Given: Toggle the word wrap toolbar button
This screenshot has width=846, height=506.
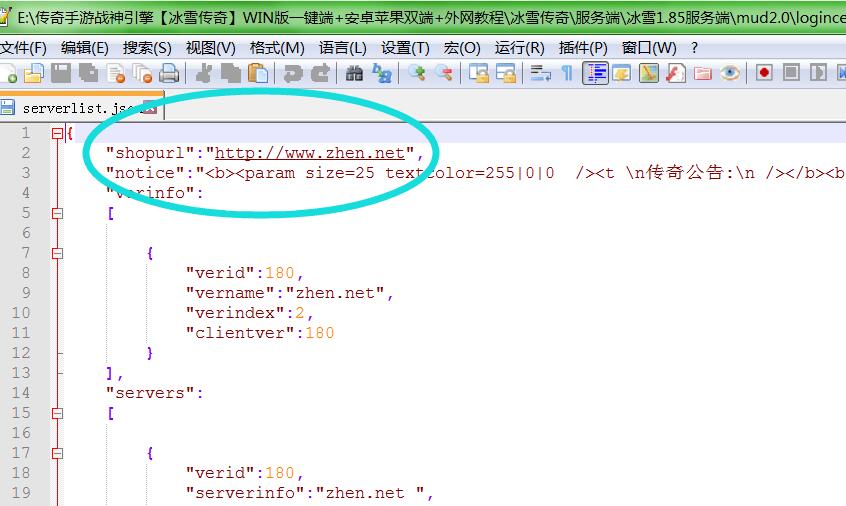Looking at the screenshot, I should coord(540,73).
